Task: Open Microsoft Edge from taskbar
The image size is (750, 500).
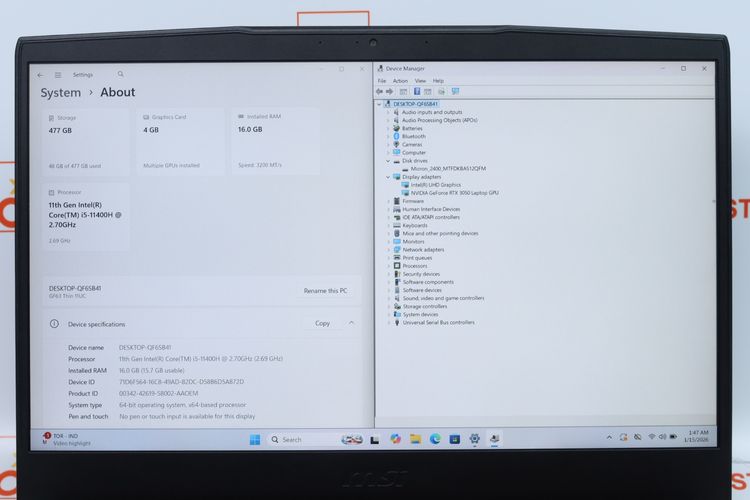Action: pos(435,439)
